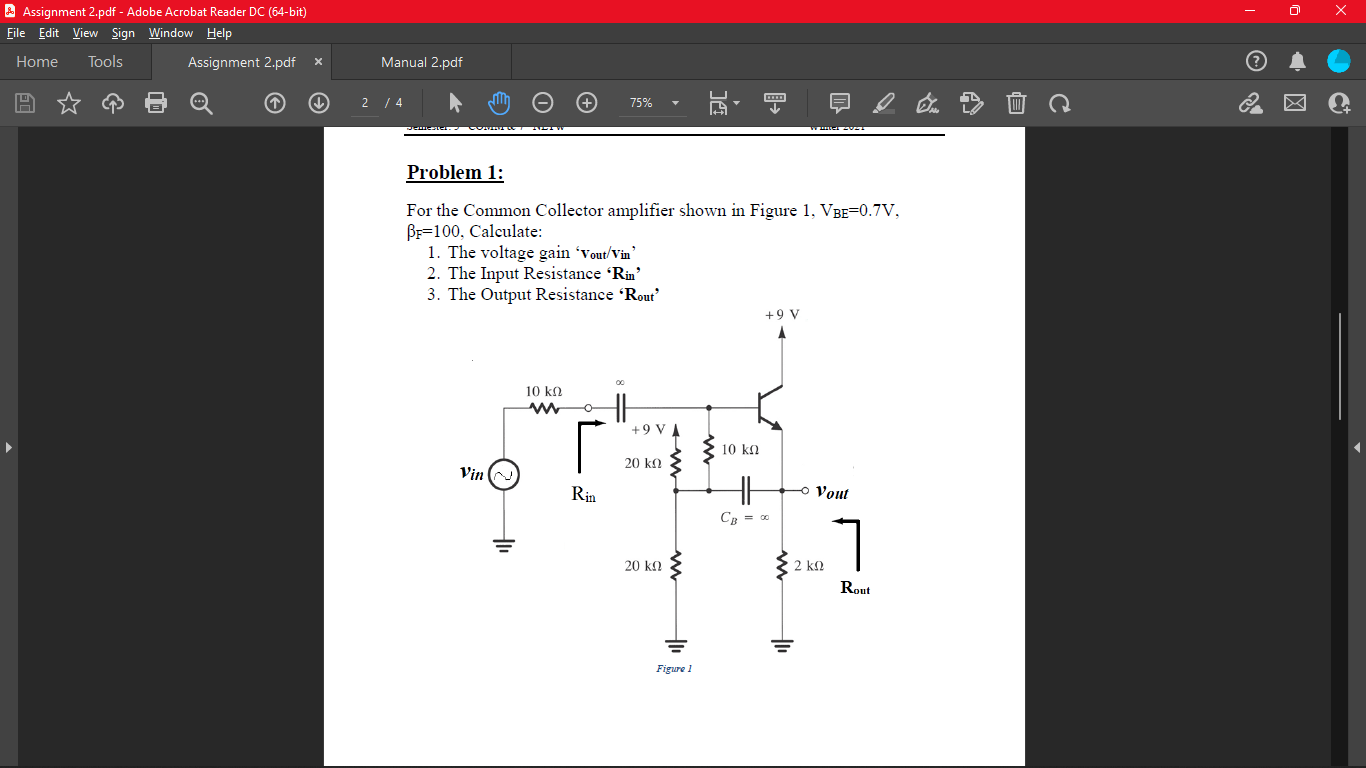Open the View menu

click(x=85, y=33)
